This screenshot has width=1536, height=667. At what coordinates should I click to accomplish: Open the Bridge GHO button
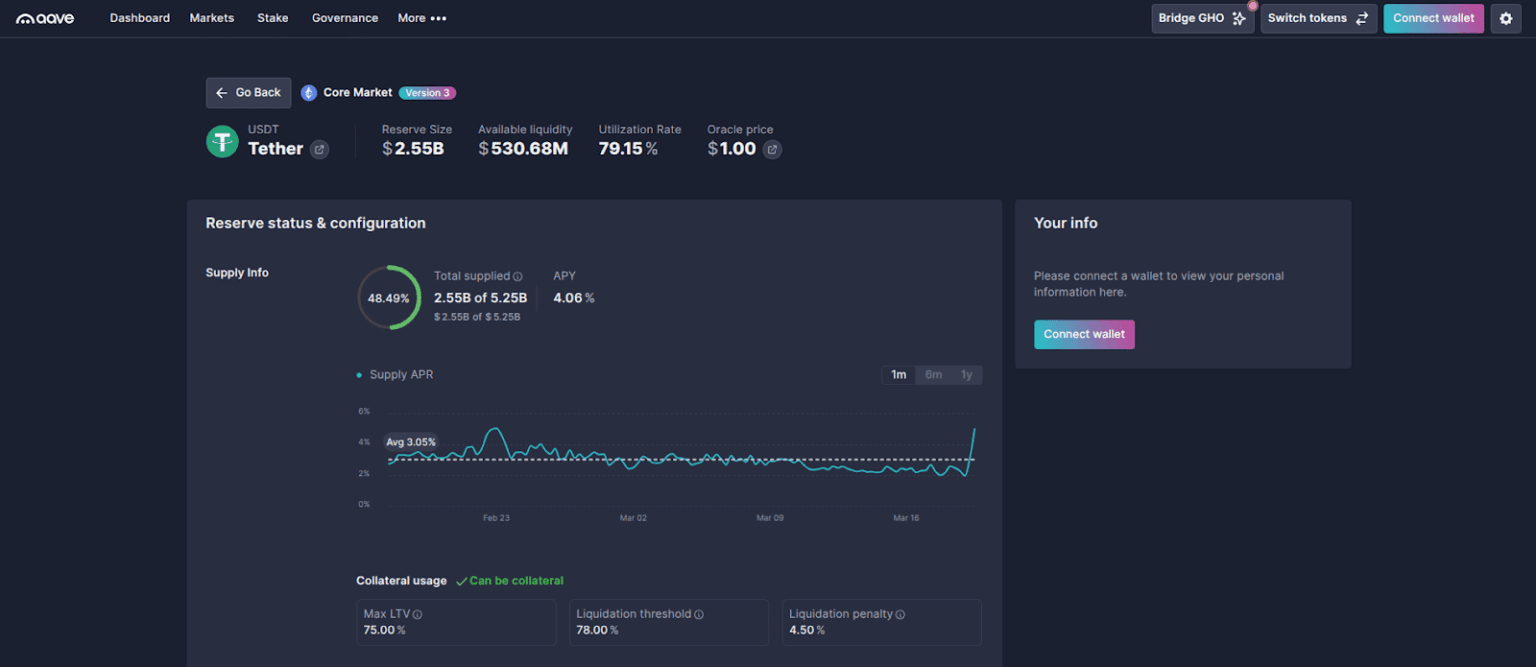coord(1202,18)
